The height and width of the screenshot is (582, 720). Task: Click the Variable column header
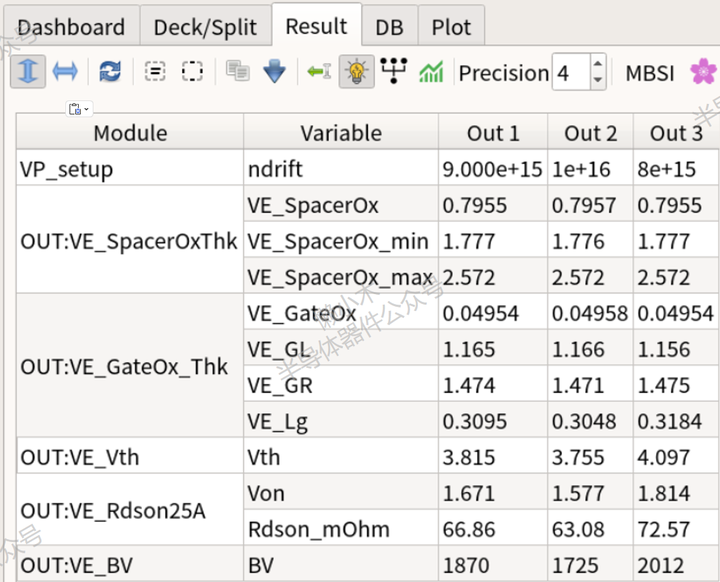341,133
